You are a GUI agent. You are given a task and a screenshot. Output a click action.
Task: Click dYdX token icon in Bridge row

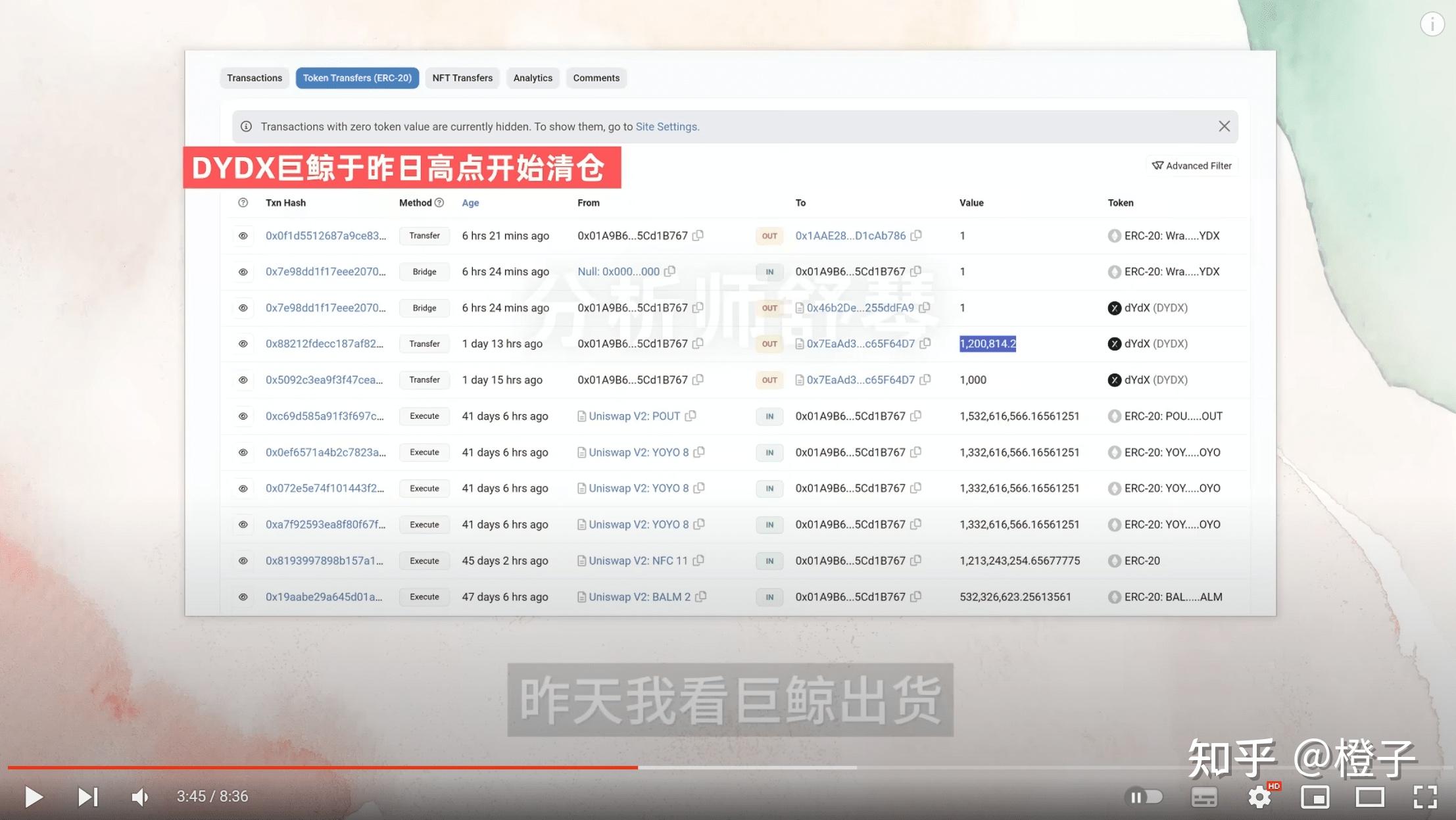1114,308
